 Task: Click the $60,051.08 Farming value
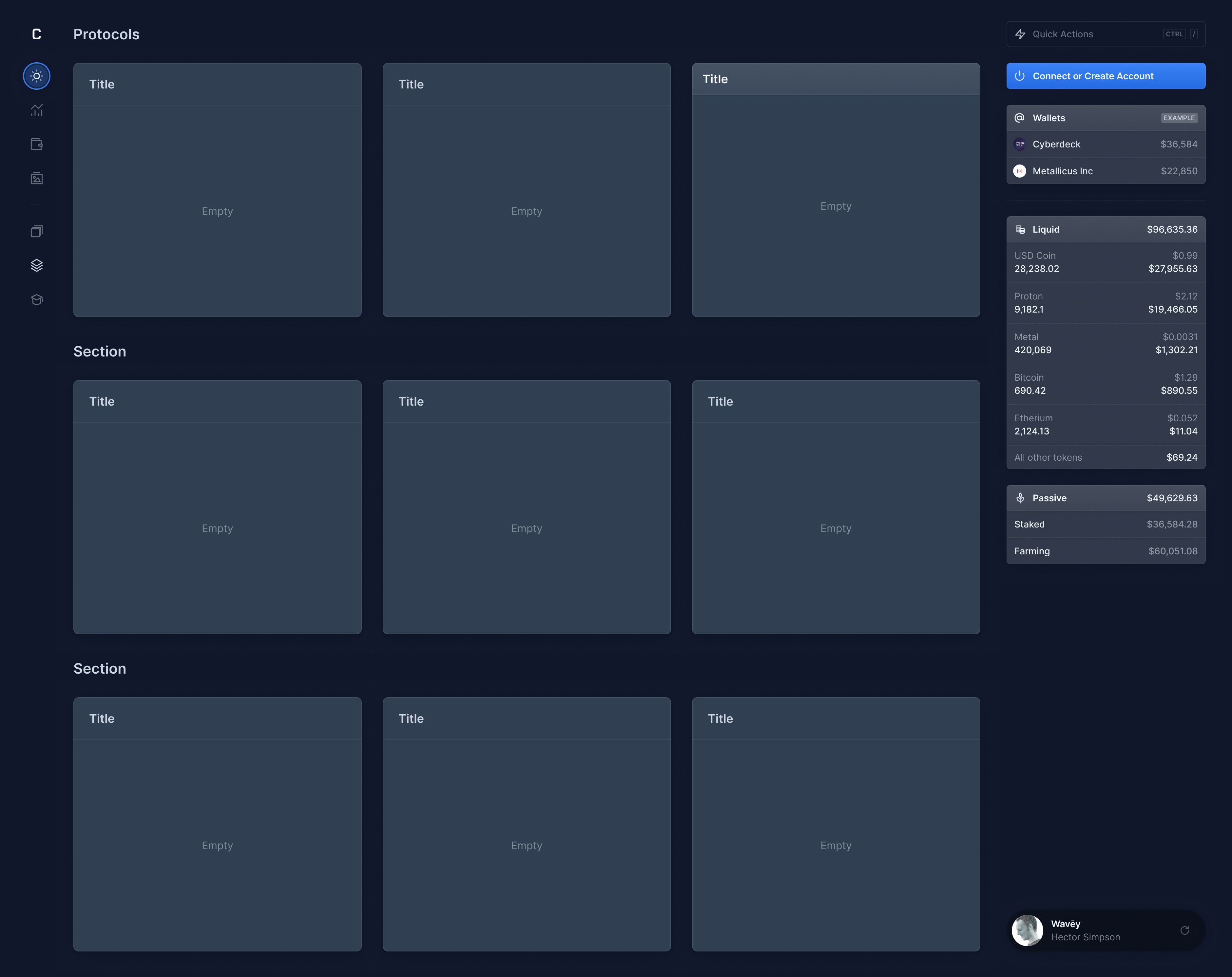coord(1173,551)
